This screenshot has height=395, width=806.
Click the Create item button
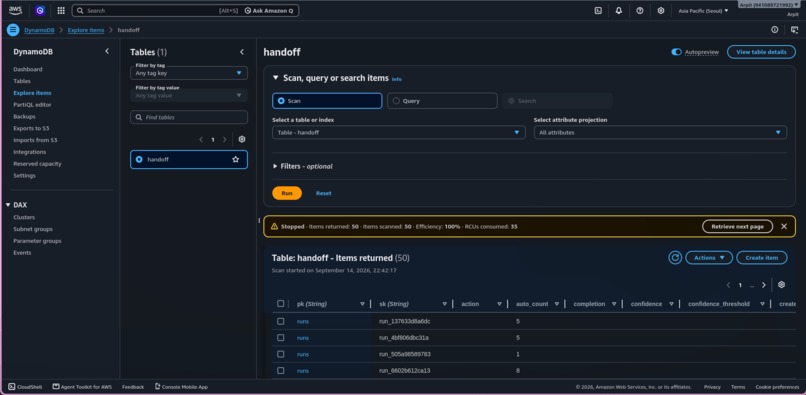tap(761, 258)
